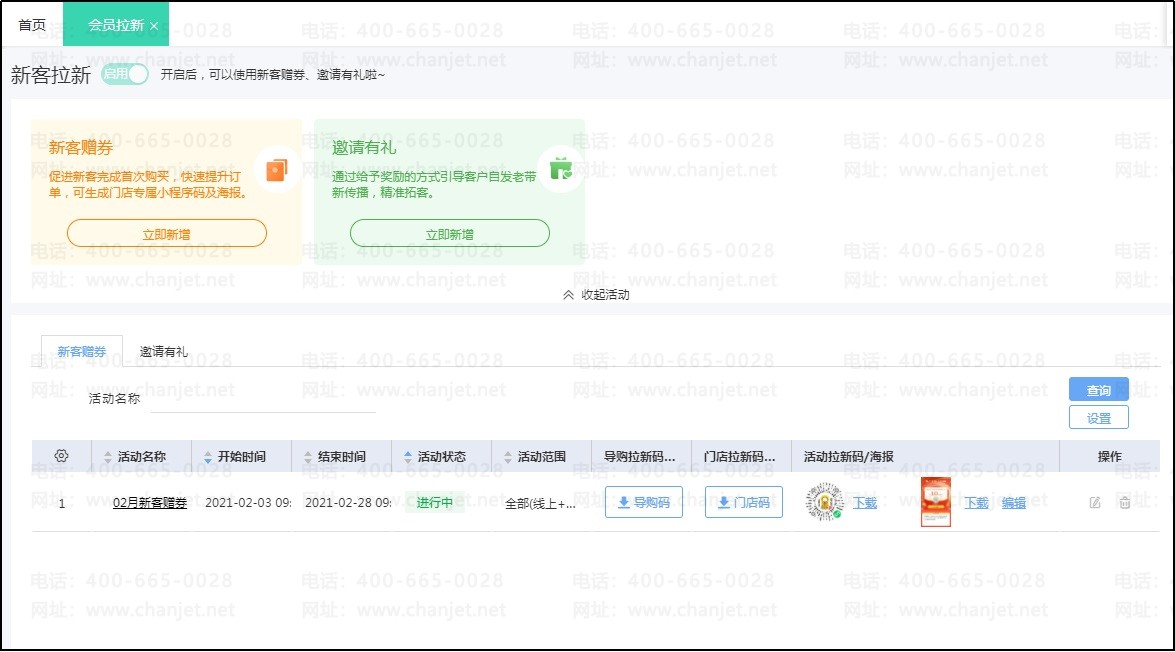Switch to the 新客赠券 list tab

pyautogui.click(x=82, y=351)
